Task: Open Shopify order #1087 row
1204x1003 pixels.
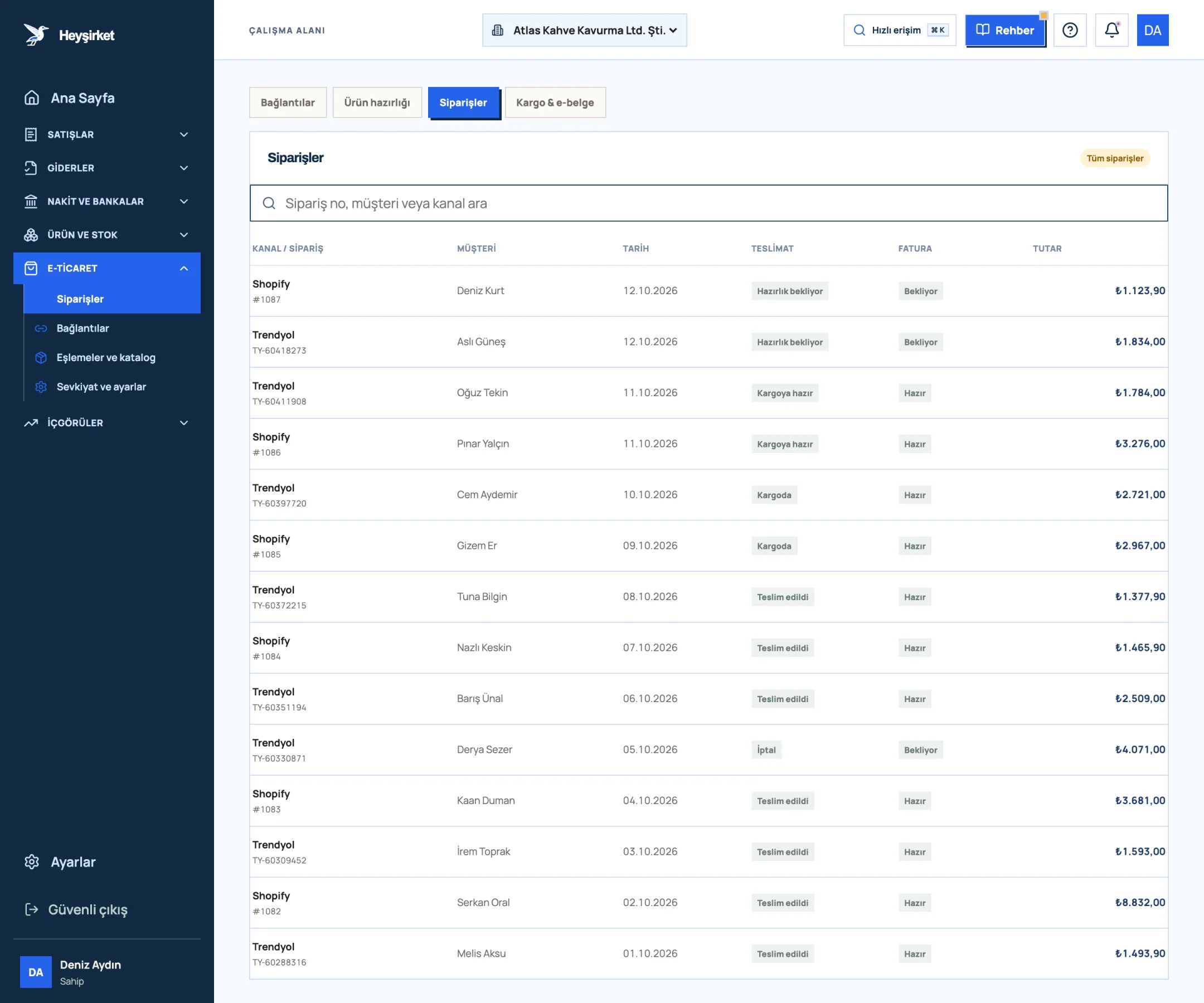Action: click(708, 291)
